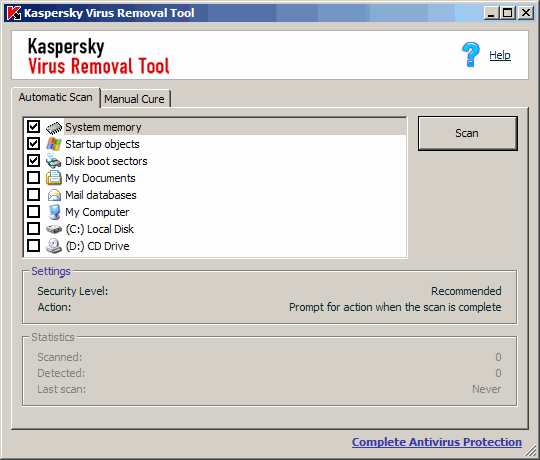
Task: Click the Security Level: label
Action: coord(73,291)
